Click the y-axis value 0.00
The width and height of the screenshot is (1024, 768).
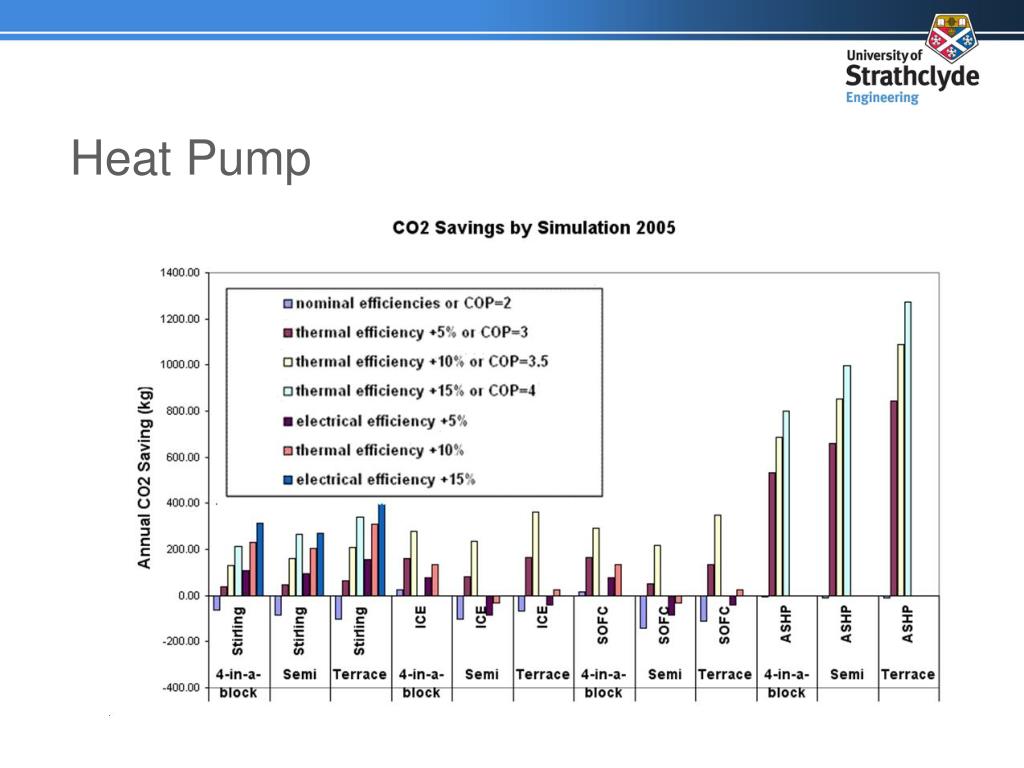[189, 596]
